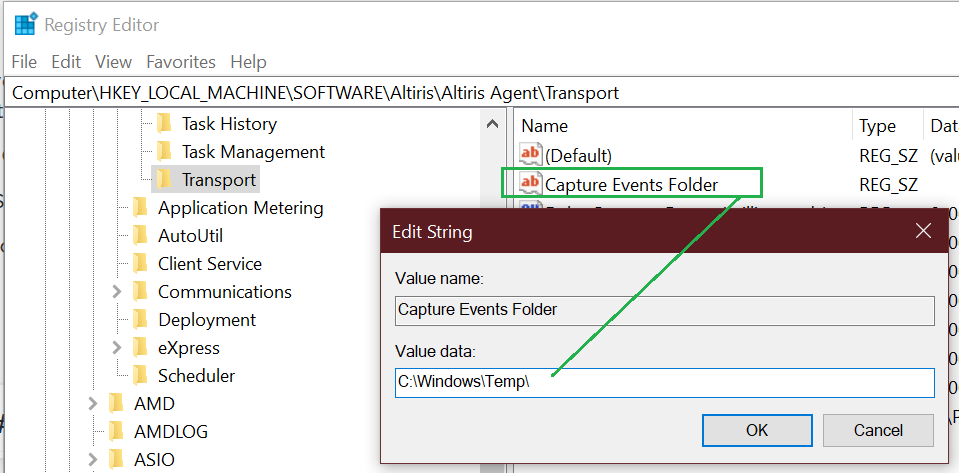
Task: Expand the eXpress key
Action: [x=117, y=348]
